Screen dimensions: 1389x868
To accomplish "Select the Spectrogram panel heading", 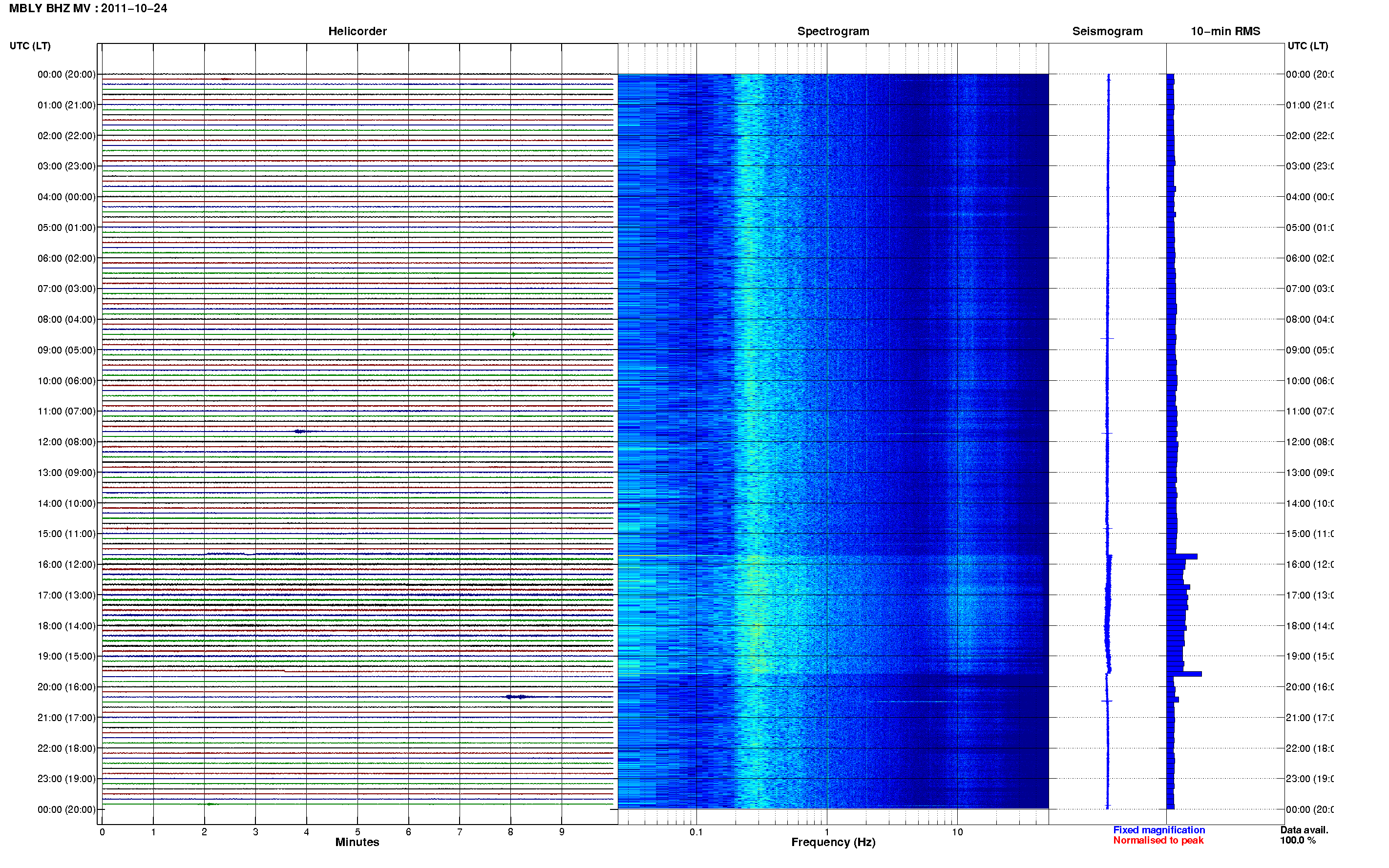I will 833,31.
